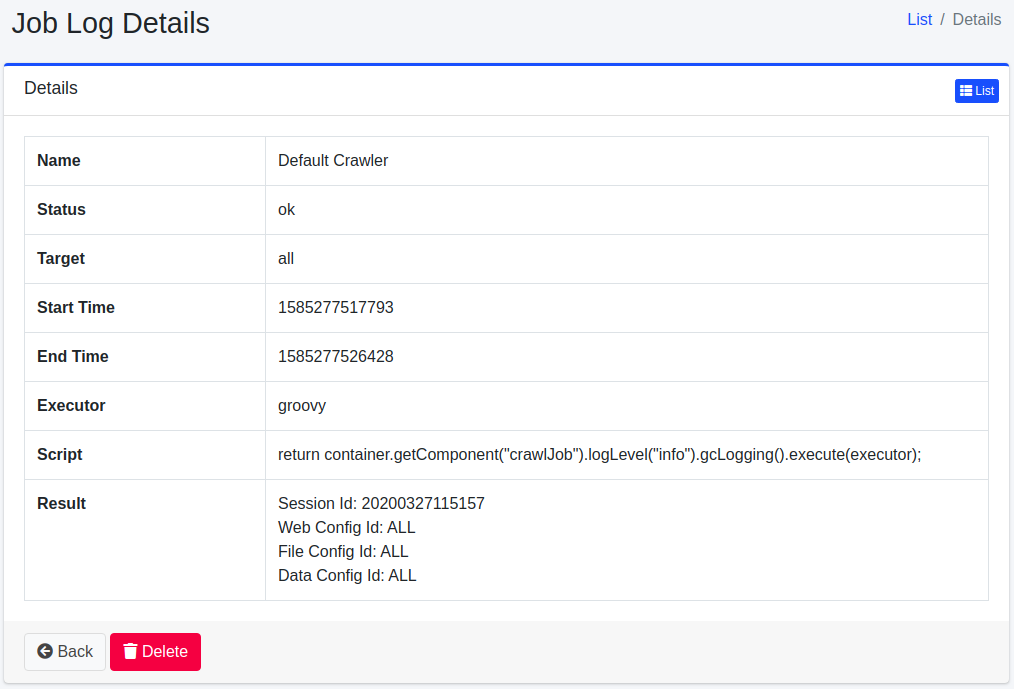This screenshot has width=1014, height=689.
Task: Click the Details card header title
Action: (x=51, y=88)
